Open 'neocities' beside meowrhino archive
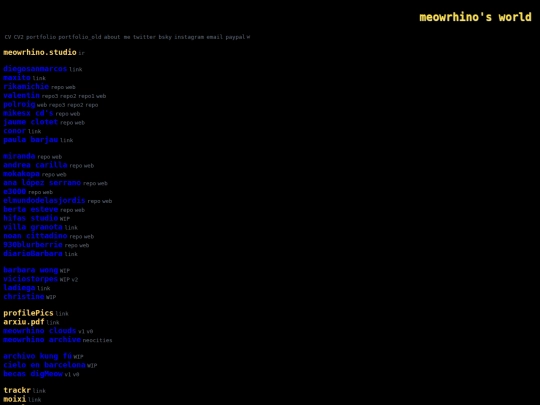 point(97,340)
